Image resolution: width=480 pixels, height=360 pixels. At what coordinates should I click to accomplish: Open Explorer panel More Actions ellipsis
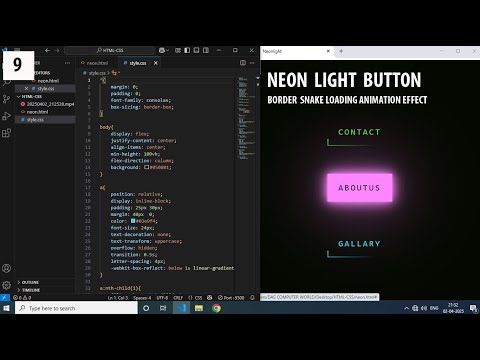coord(68,63)
